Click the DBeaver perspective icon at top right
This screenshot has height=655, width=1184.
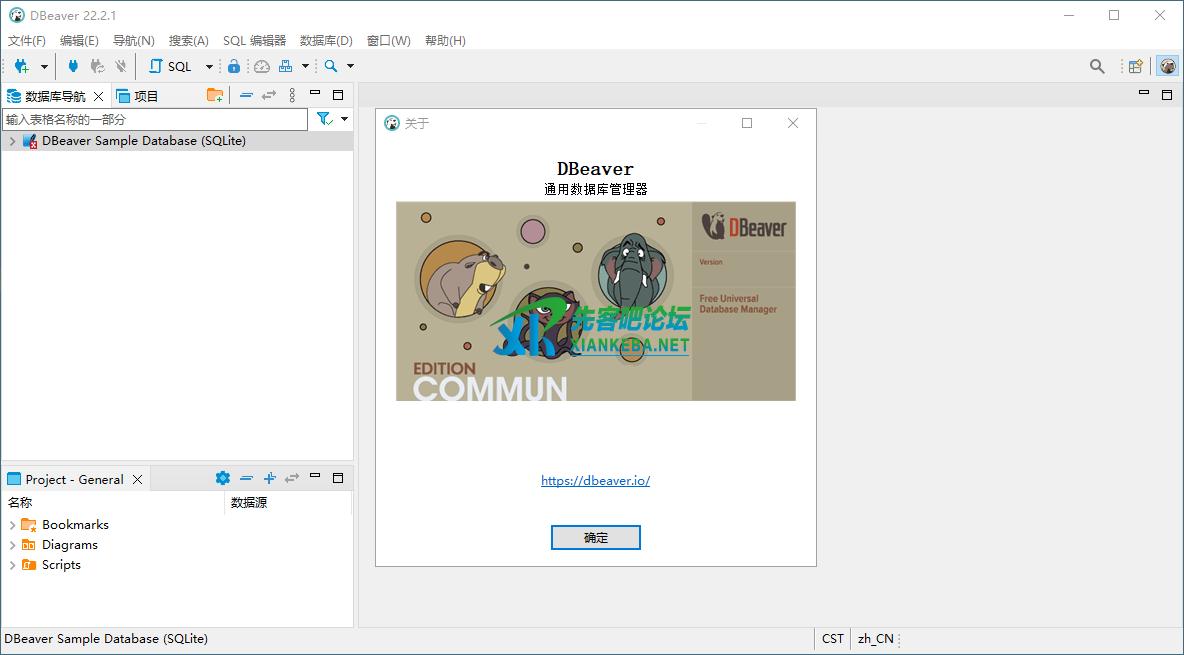pos(1167,66)
